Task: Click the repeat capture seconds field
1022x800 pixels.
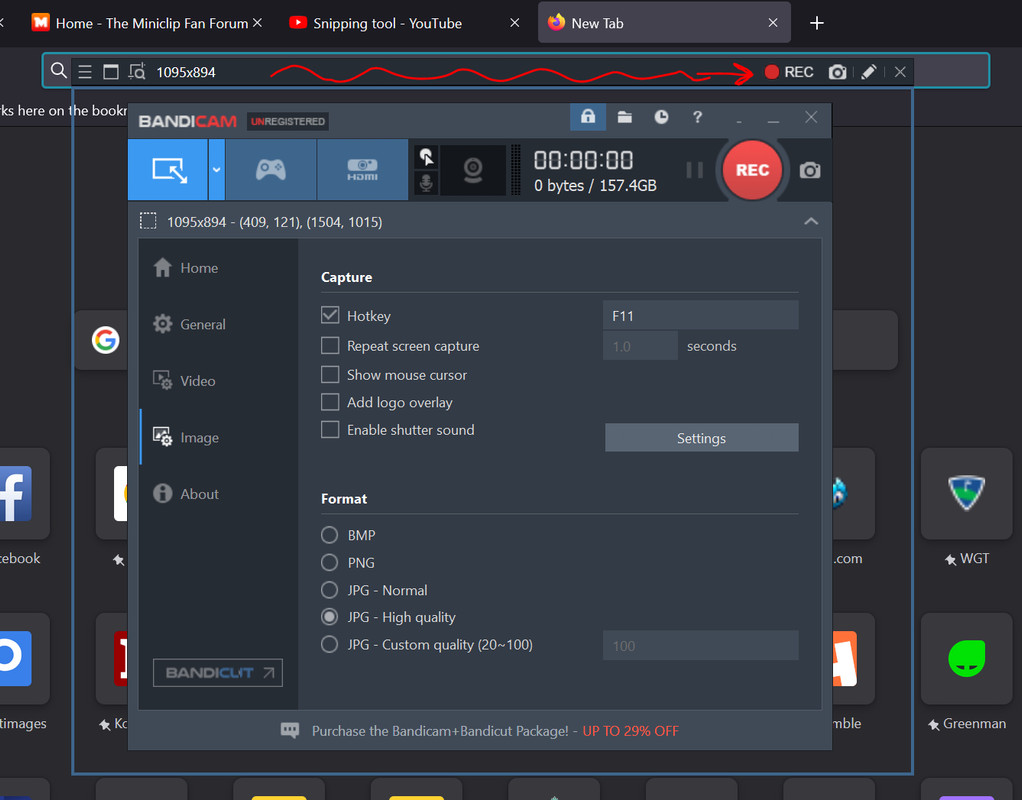Action: tap(640, 346)
